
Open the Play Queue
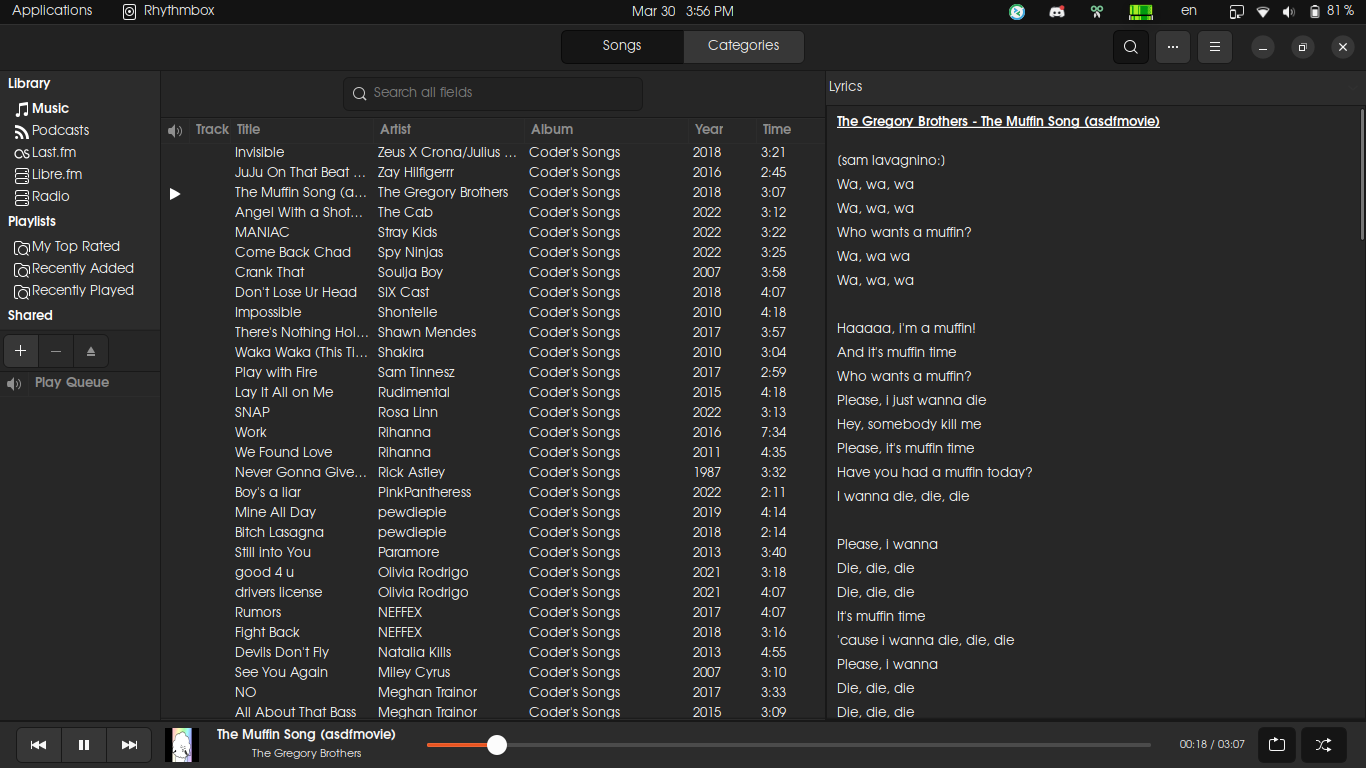coord(72,382)
